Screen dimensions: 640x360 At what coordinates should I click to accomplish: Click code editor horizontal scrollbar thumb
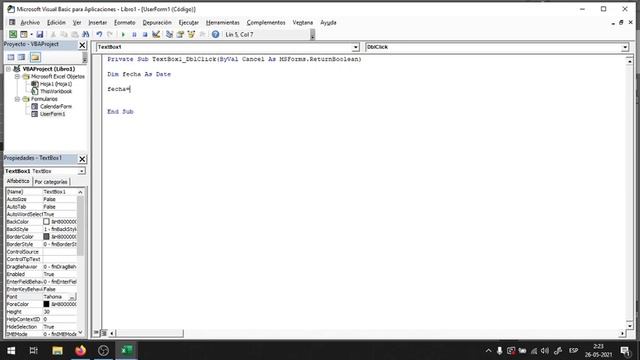coord(149,333)
